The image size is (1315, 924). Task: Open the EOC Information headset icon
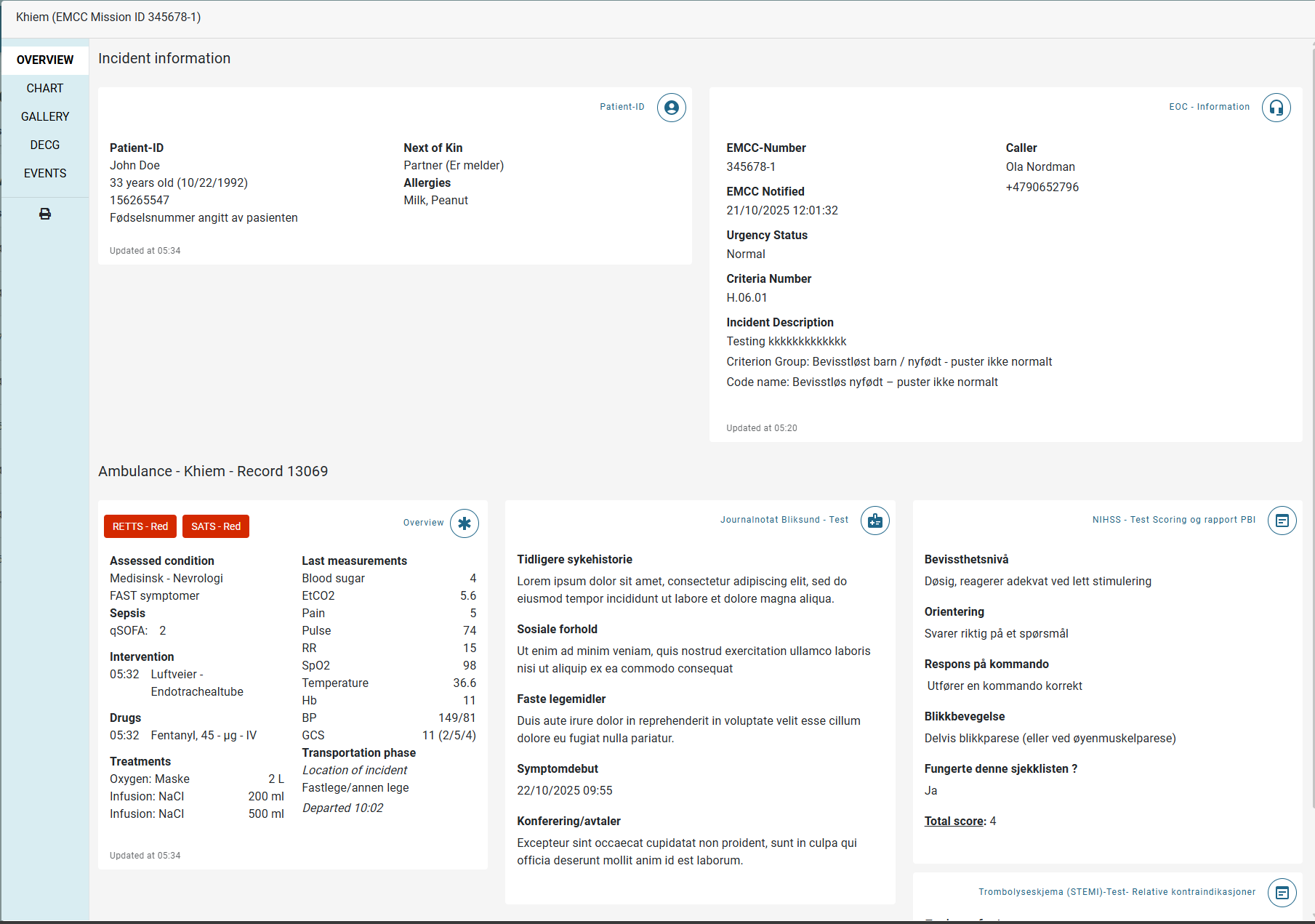(x=1276, y=108)
